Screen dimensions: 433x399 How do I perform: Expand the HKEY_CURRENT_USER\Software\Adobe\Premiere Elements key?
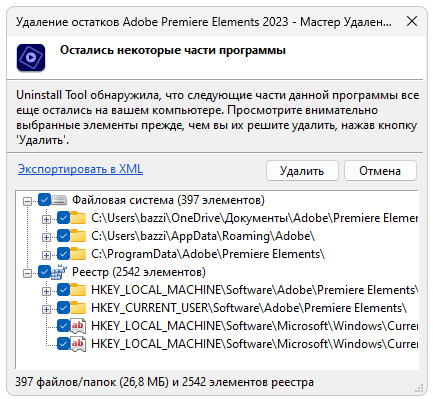[46, 309]
